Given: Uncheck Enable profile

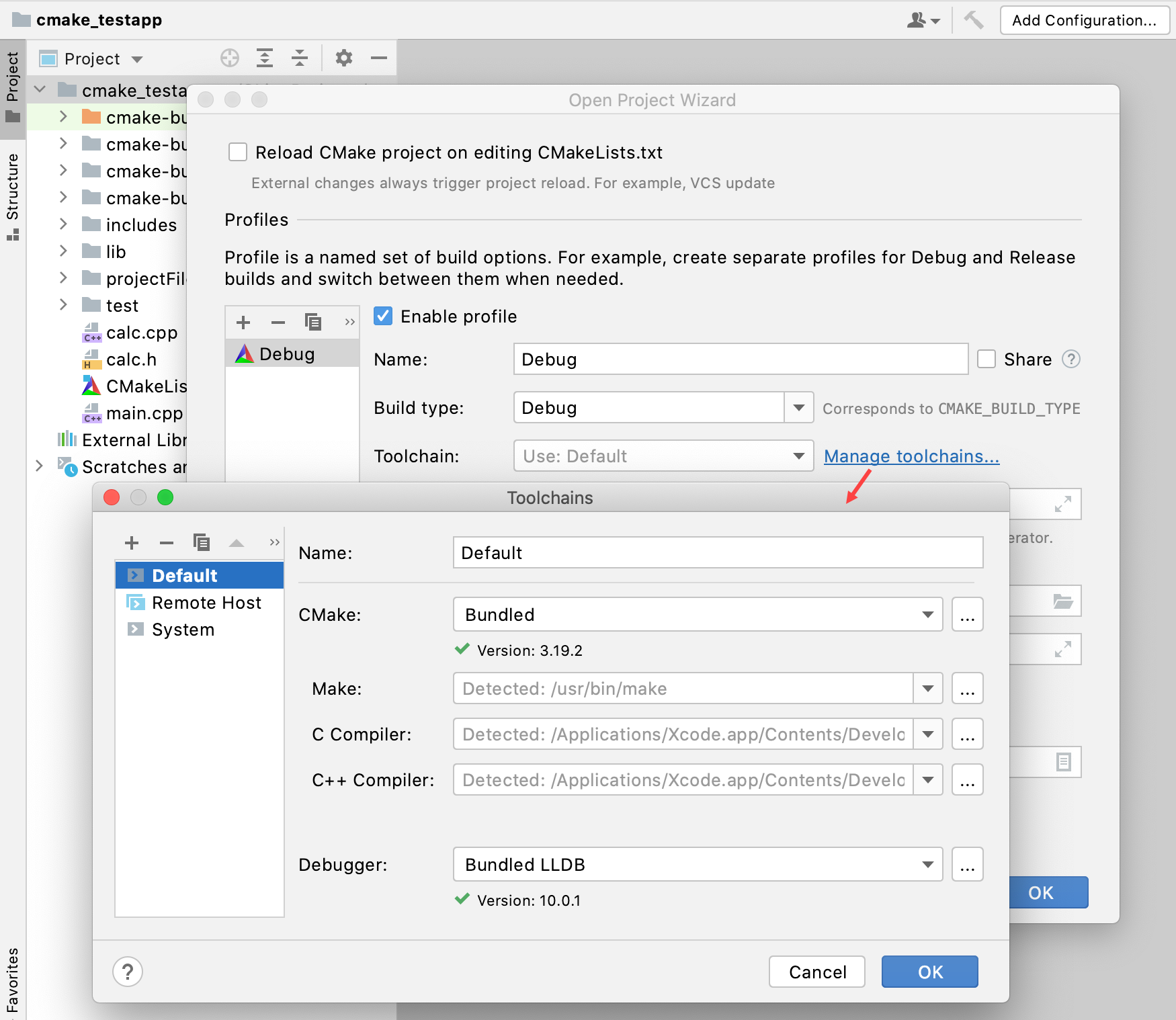Looking at the screenshot, I should coord(382,316).
